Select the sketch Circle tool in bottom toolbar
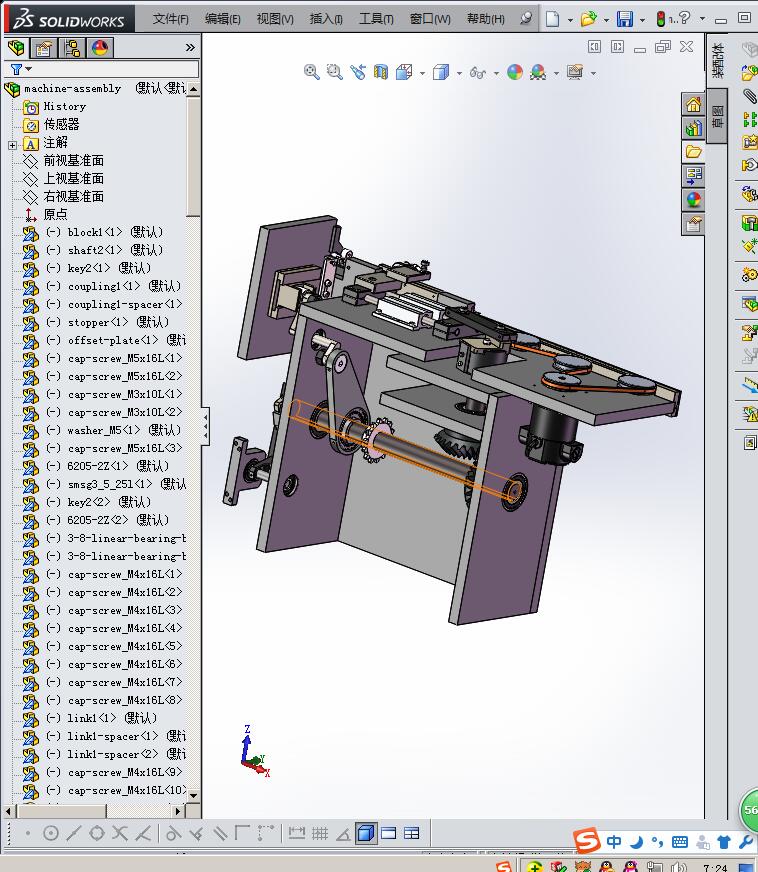758x872 pixels. (51, 833)
